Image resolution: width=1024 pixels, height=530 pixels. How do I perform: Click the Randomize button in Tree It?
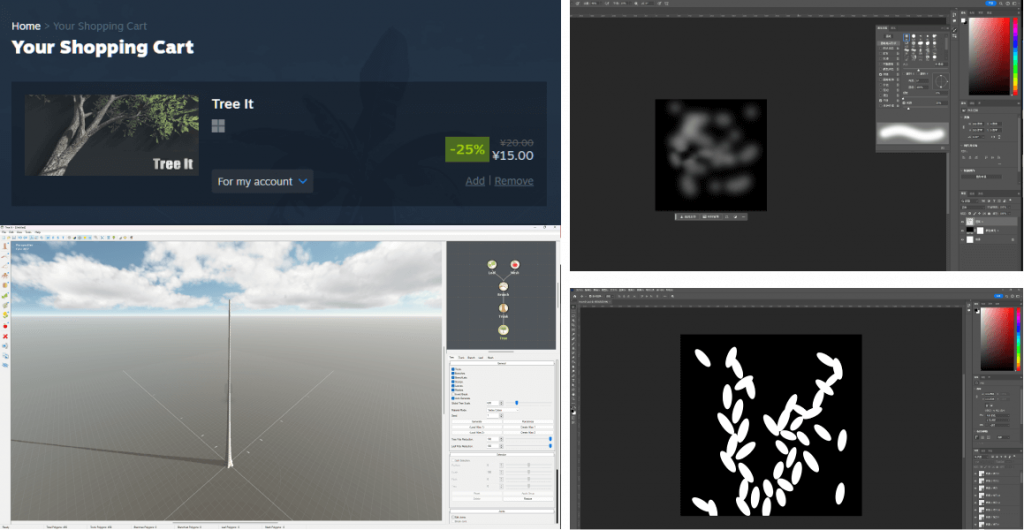(x=528, y=422)
